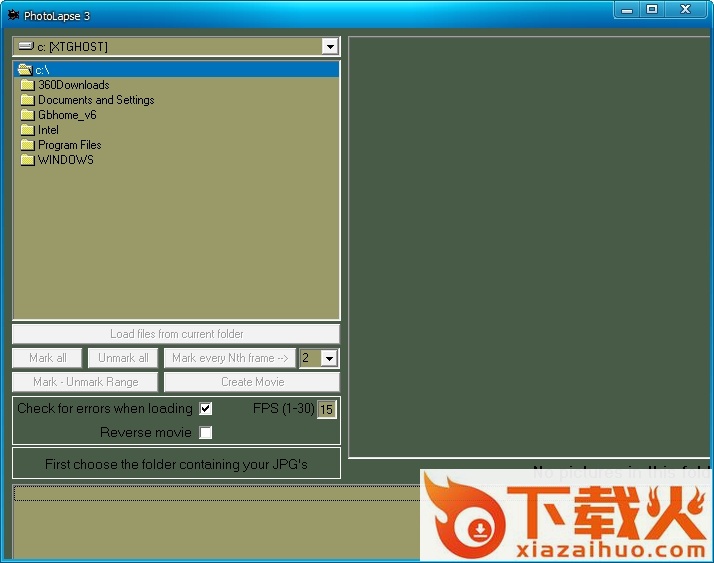Click the folder icon beside WINDOWS
This screenshot has height=563, width=714.
(x=27, y=160)
